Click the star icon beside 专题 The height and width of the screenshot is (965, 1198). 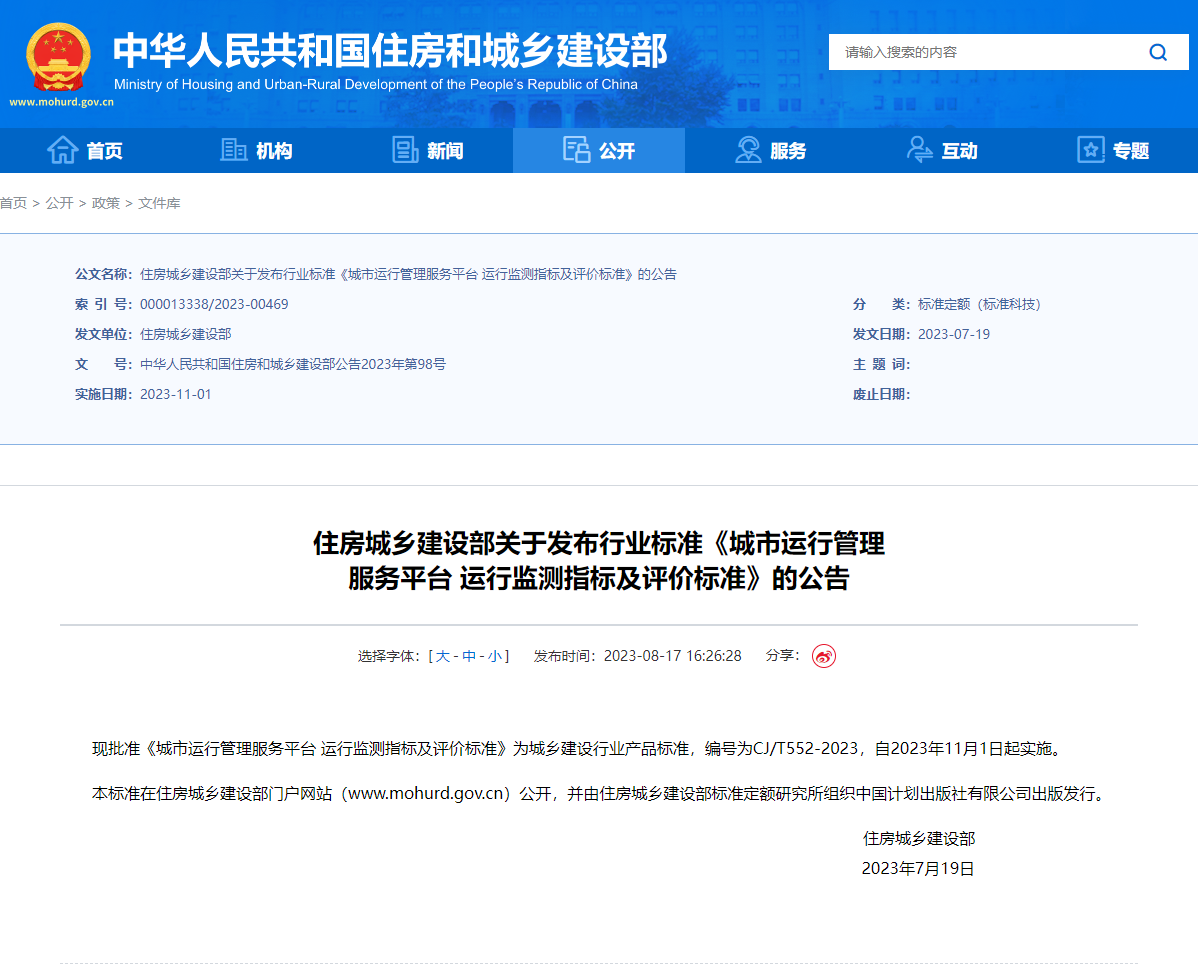click(x=1090, y=149)
